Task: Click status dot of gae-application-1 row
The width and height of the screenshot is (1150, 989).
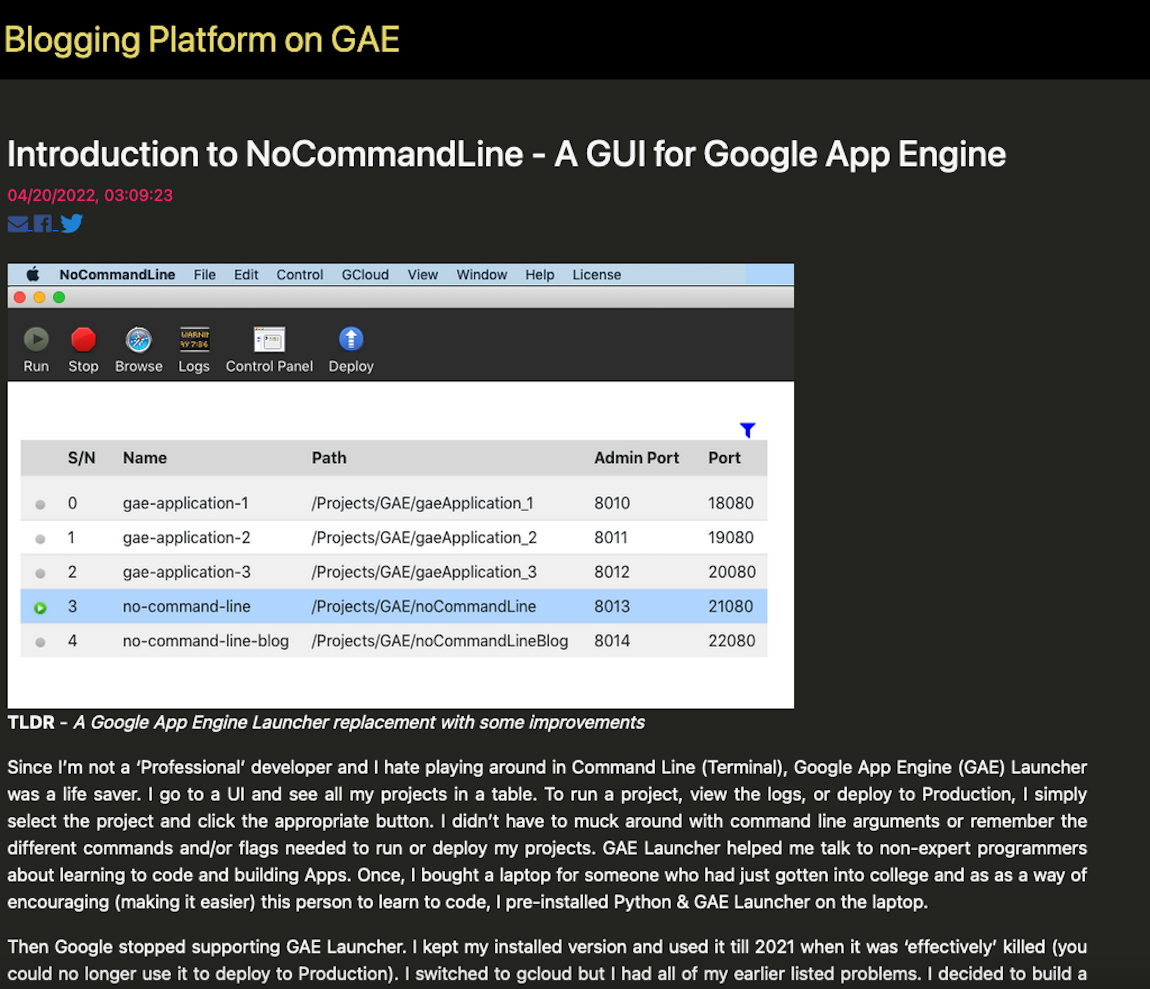Action: pyautogui.click(x=40, y=505)
